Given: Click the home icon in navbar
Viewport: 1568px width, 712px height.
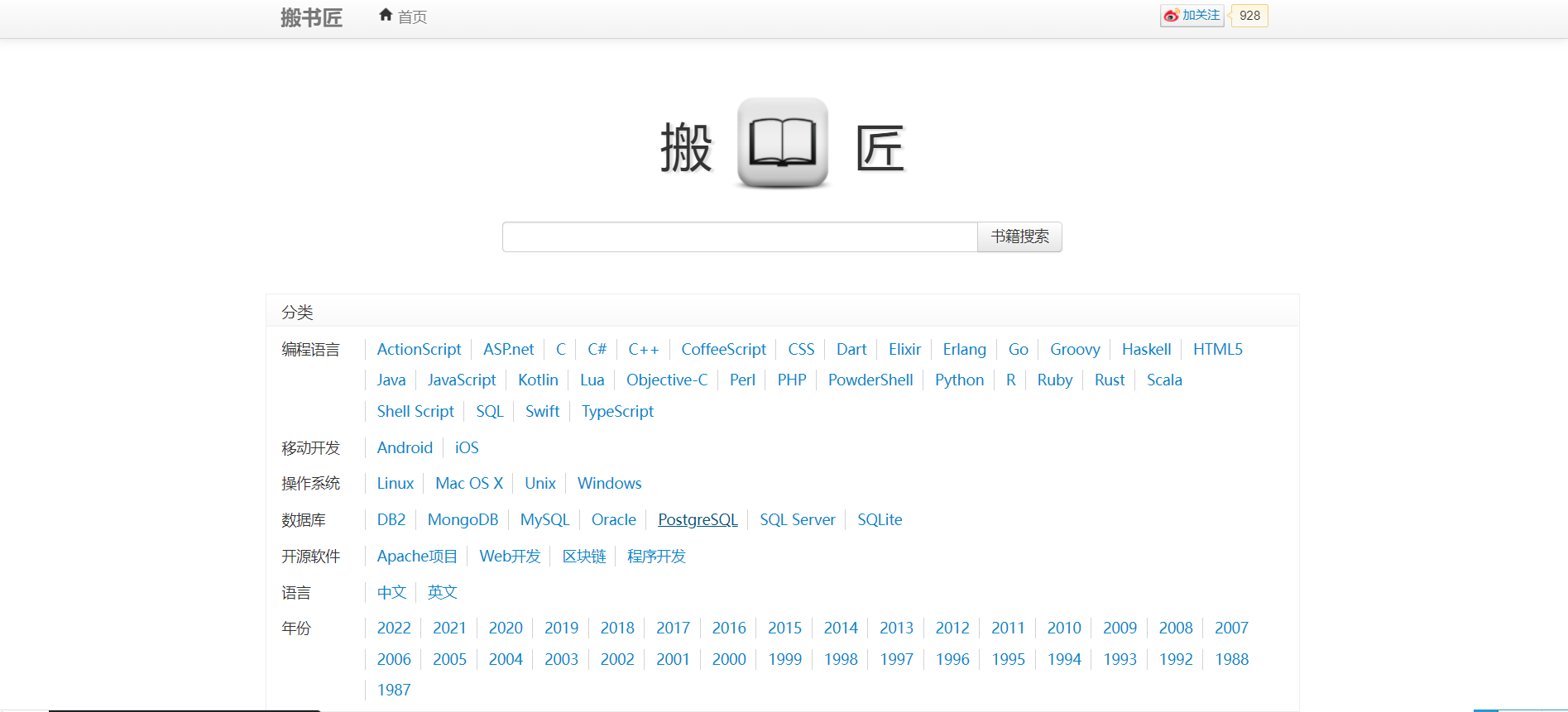Looking at the screenshot, I should [386, 15].
